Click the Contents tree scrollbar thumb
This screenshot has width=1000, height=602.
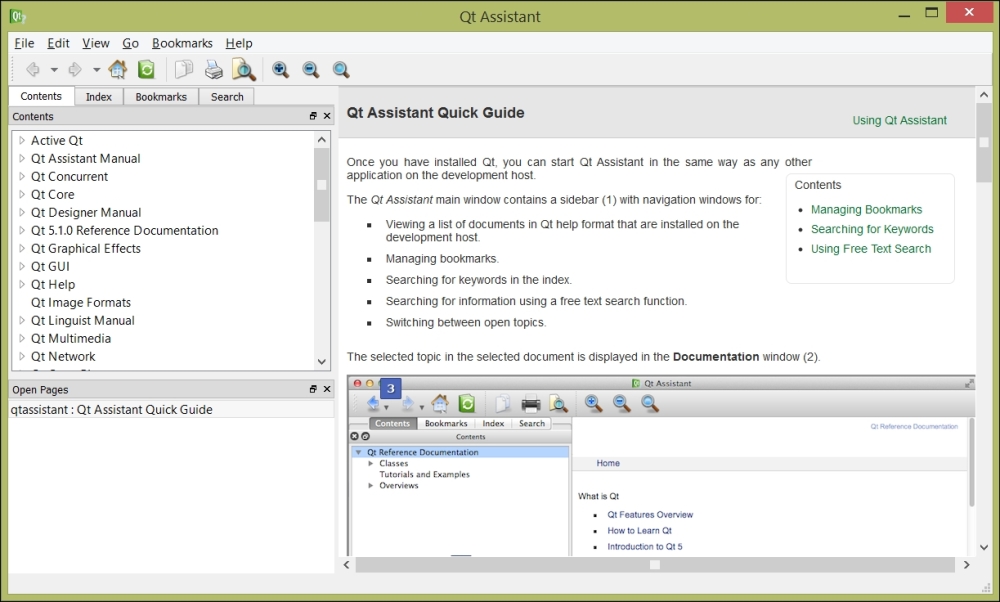click(321, 185)
